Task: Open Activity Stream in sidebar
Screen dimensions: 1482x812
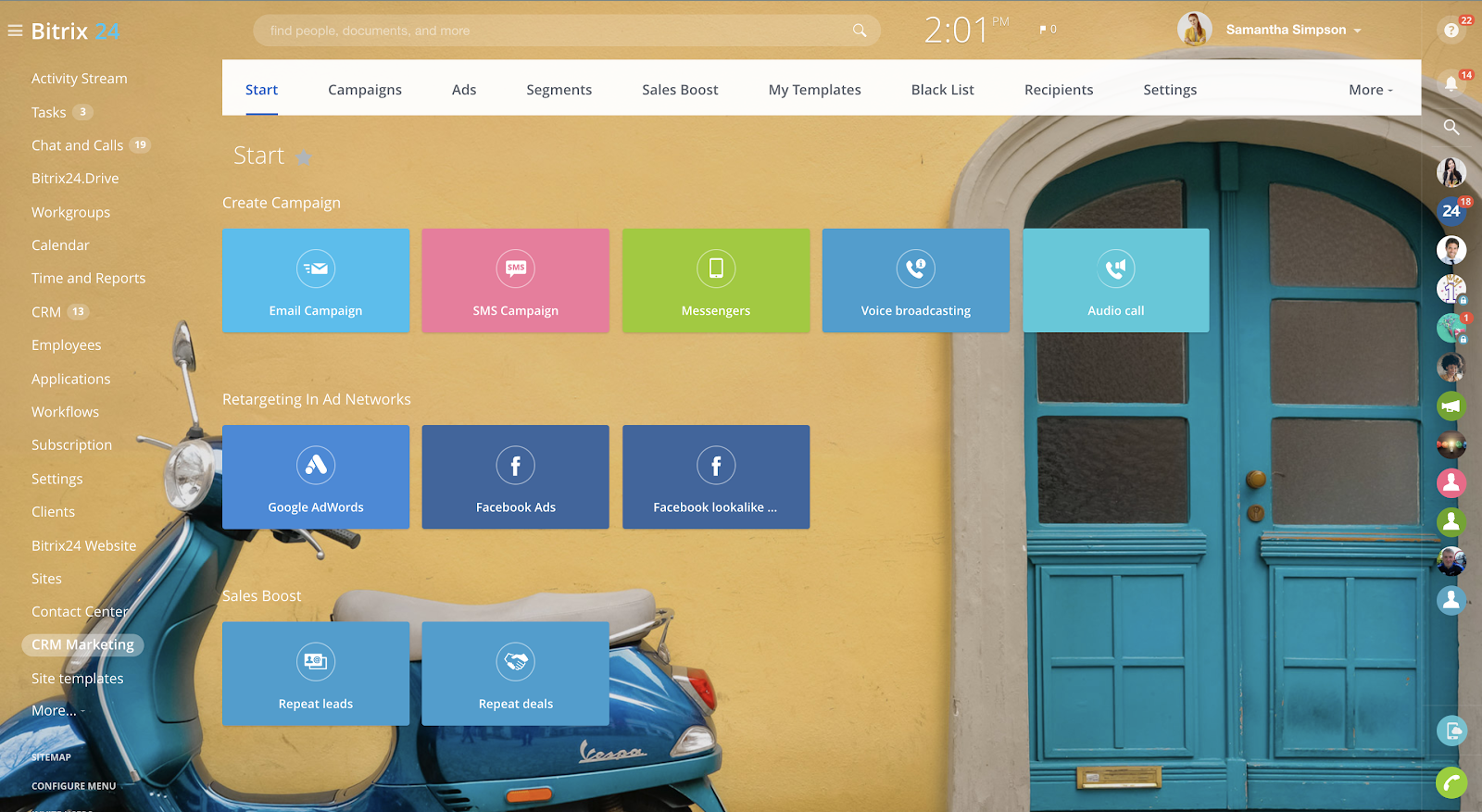Action: [80, 79]
